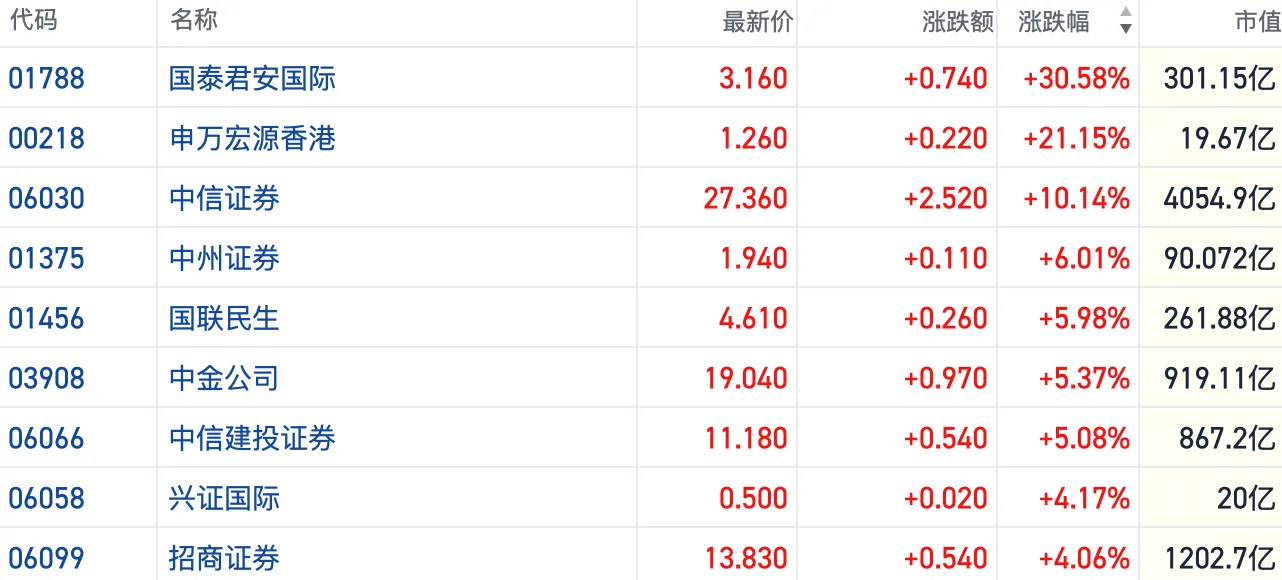Image resolution: width=1282 pixels, height=580 pixels.
Task: Open stock 国联民生
Action: 224,318
